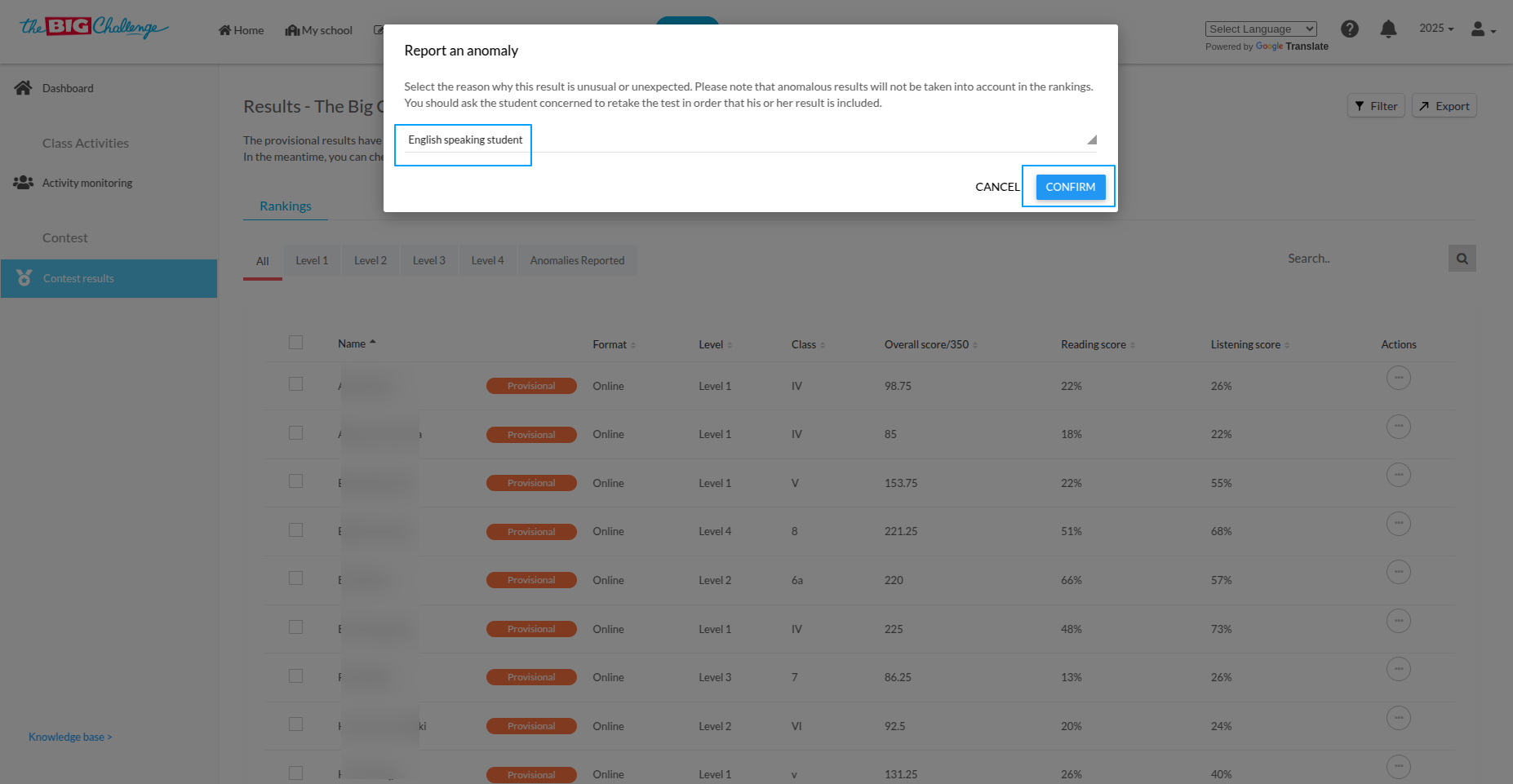Go to My school in top navigation
Viewport: 1513px width, 784px height.
click(x=319, y=30)
